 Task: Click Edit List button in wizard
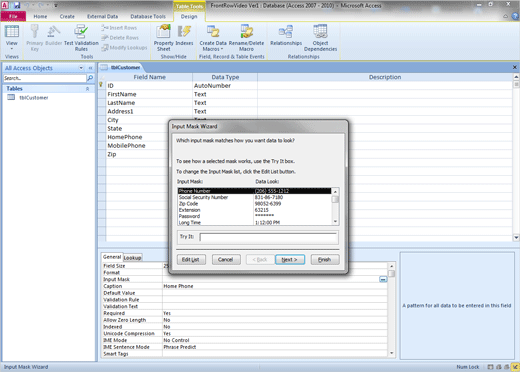click(191, 259)
